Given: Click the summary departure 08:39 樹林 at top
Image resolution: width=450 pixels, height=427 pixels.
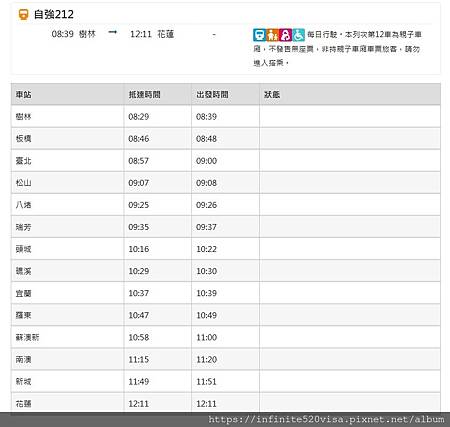Looking at the screenshot, I should click(x=74, y=34).
